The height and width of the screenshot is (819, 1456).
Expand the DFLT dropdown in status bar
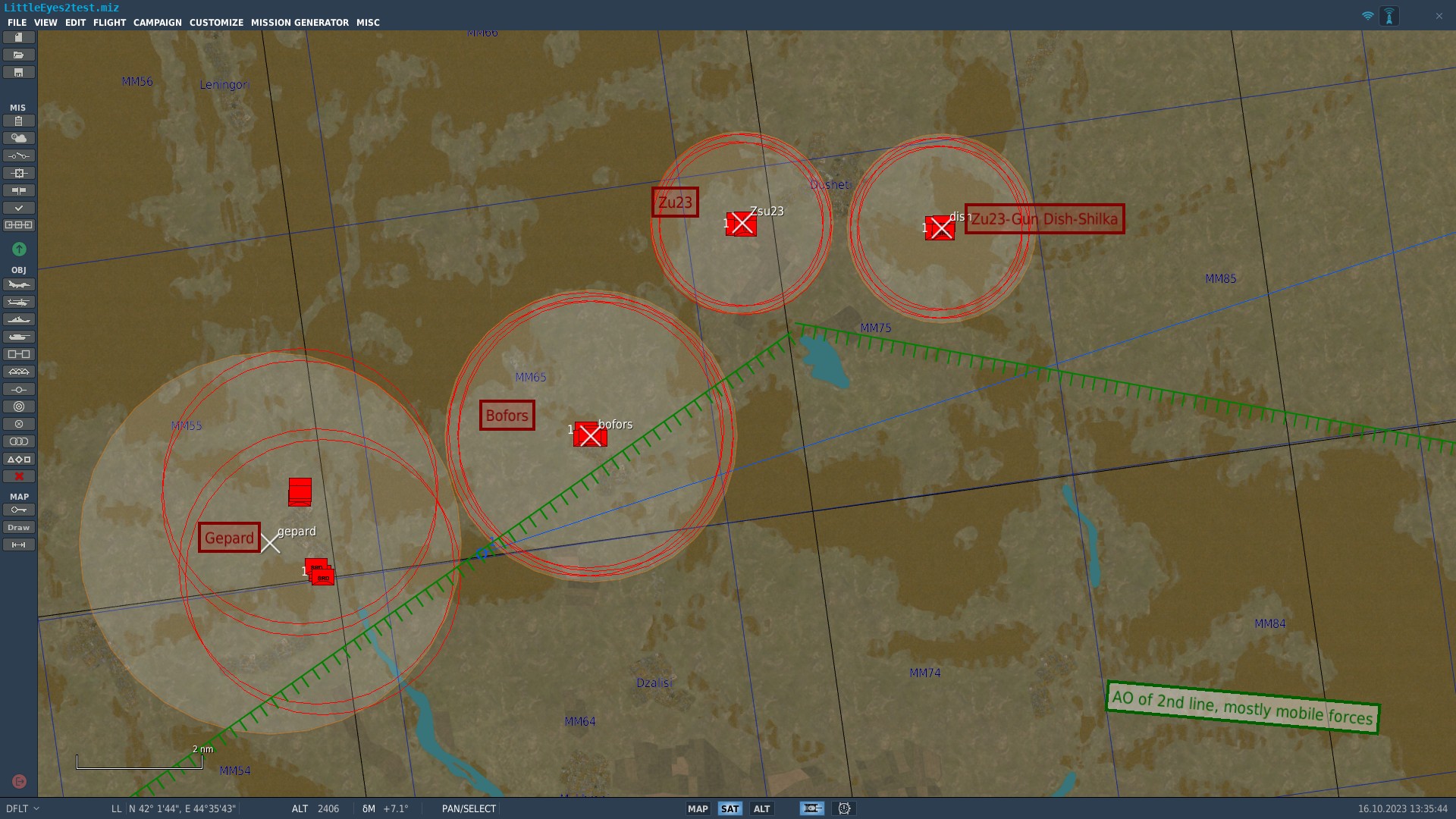(22, 808)
